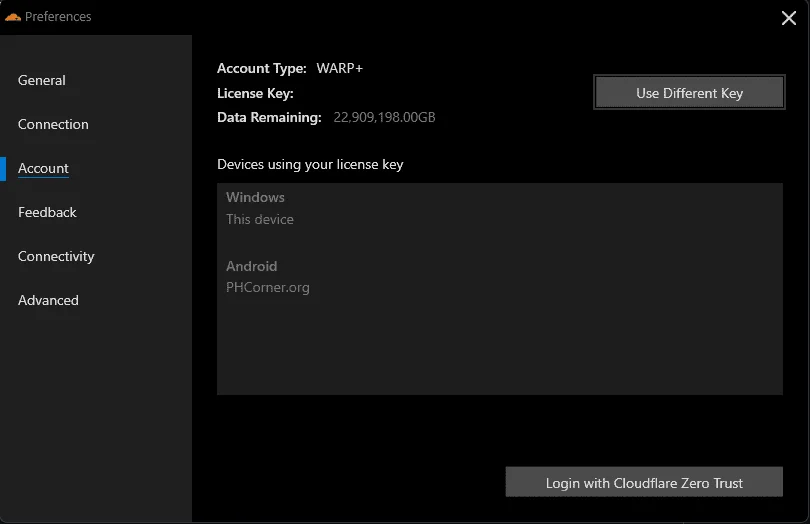The height and width of the screenshot is (524, 810).
Task: Click the Use Different Key button
Action: (x=689, y=93)
